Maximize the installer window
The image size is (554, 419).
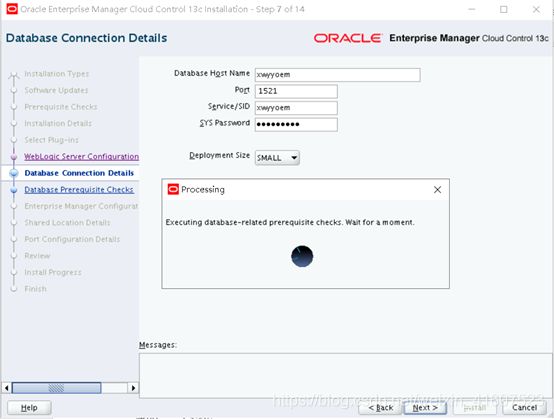pos(503,9)
